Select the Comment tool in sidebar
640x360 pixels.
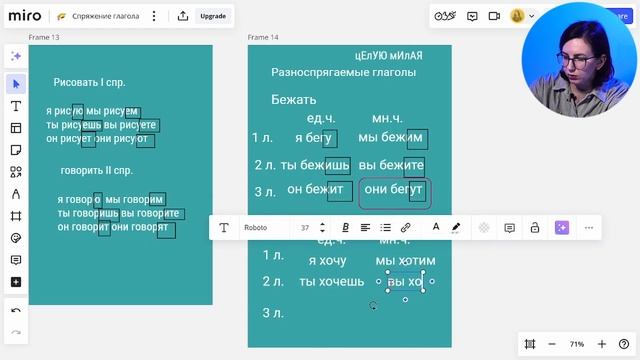(x=16, y=260)
